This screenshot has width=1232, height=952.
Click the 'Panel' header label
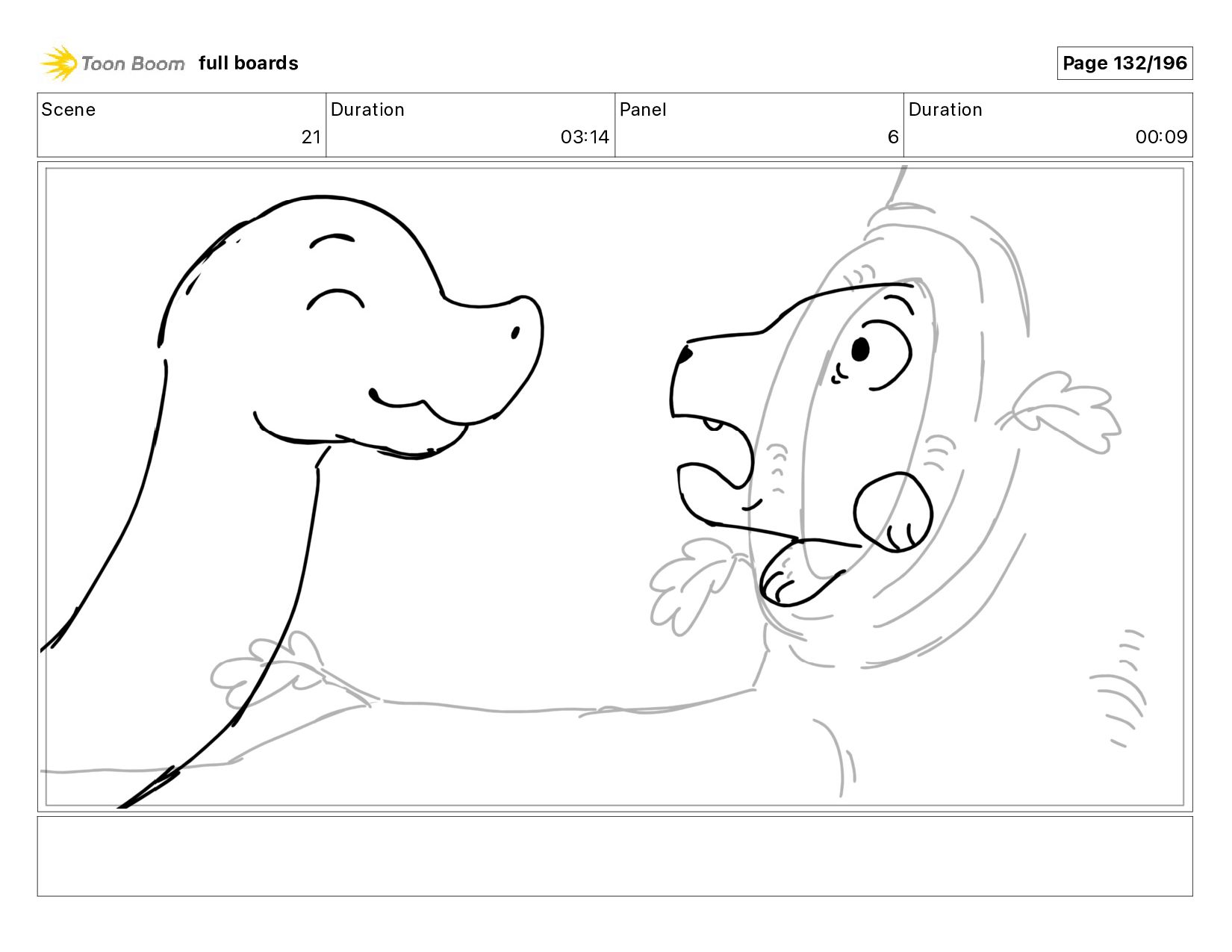[643, 110]
